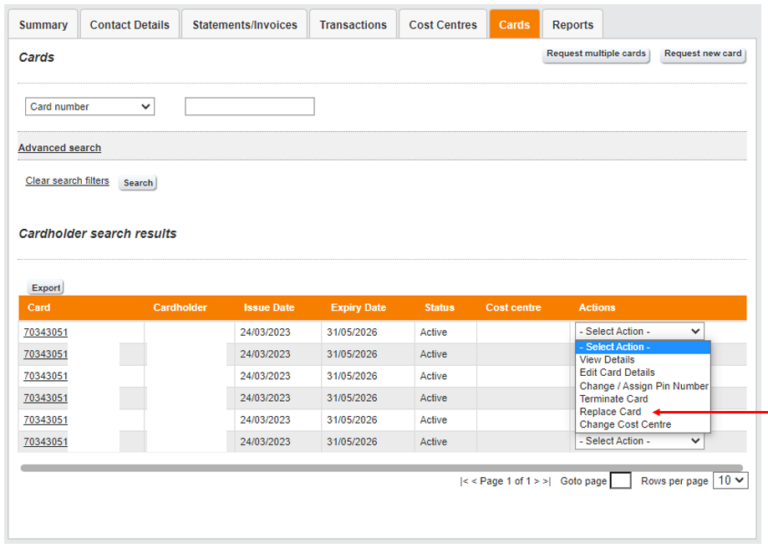Screen dimensions: 768x548
Task: Switch to Contact Details tab
Action: [129, 25]
